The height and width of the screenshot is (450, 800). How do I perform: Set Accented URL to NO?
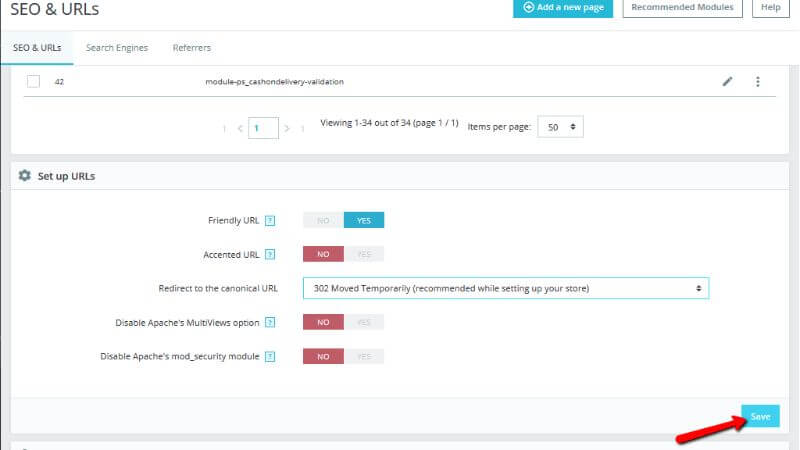(x=323, y=254)
